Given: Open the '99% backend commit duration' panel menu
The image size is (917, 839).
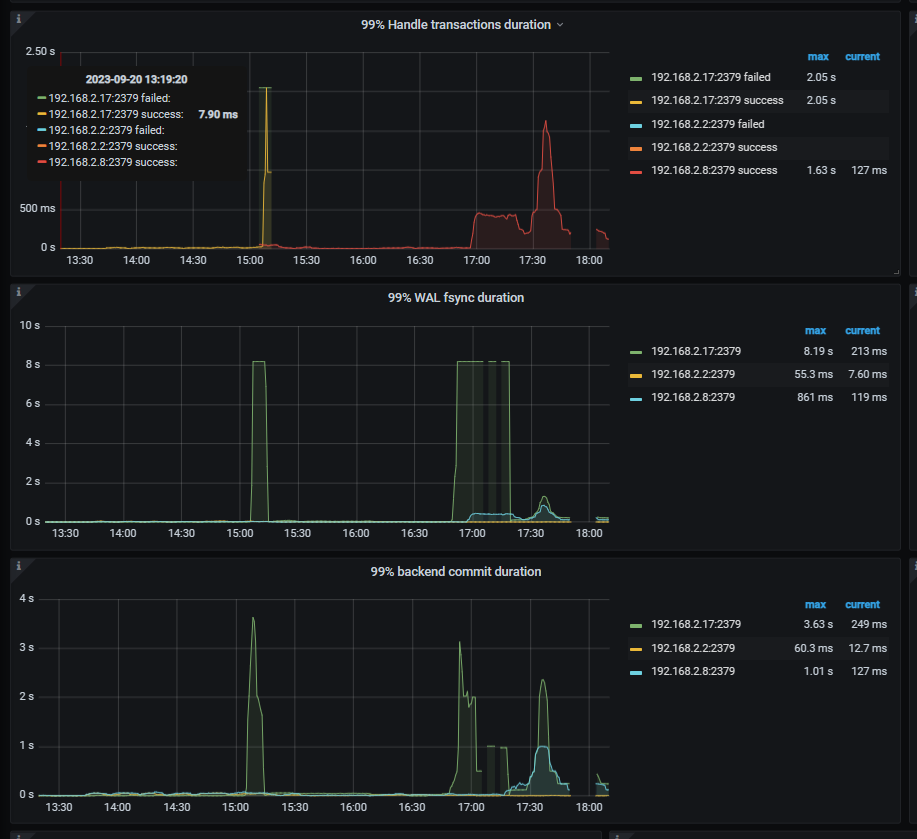Looking at the screenshot, I should 458,571.
